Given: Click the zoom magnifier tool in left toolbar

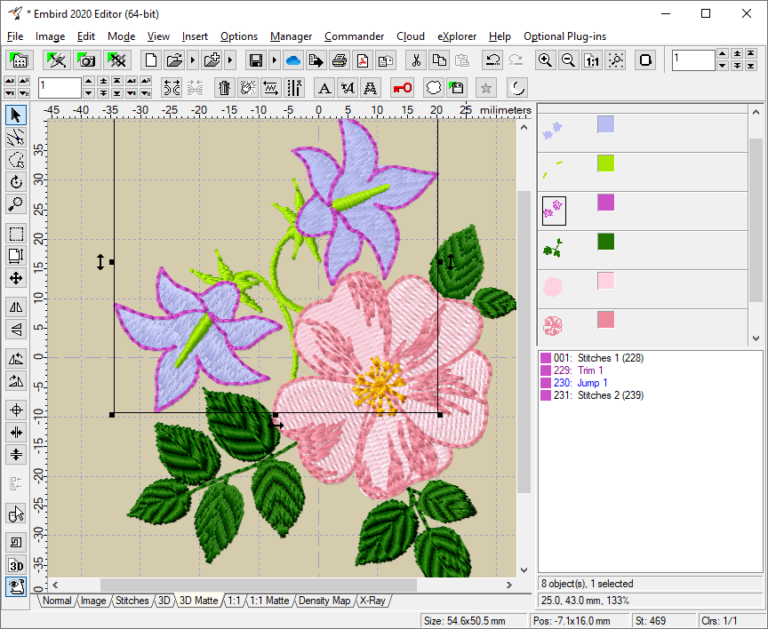Looking at the screenshot, I should pyautogui.click(x=16, y=204).
